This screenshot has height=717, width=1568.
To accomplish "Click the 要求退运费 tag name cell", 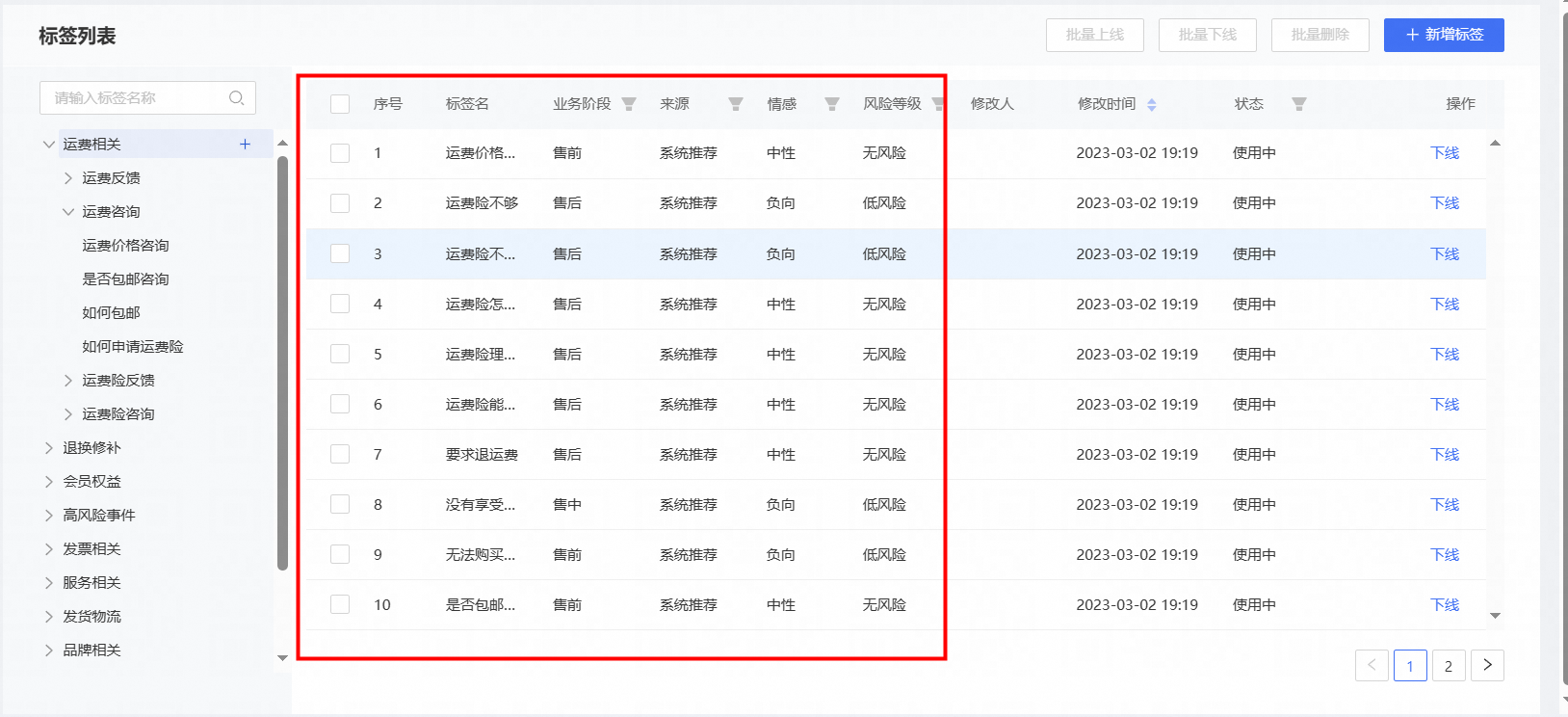I will (x=482, y=454).
